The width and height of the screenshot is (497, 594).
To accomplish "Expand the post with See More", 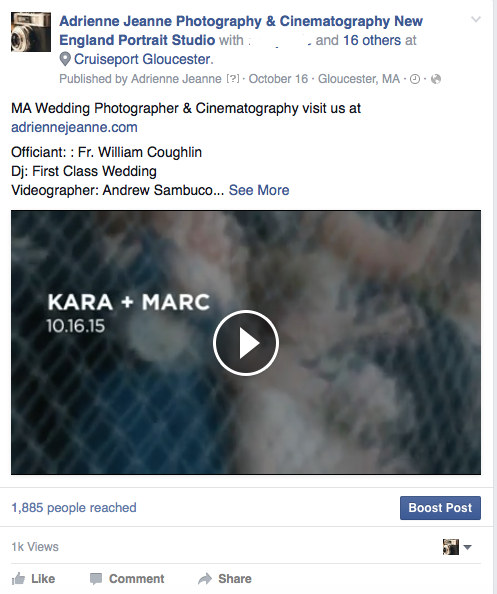I will [x=259, y=190].
